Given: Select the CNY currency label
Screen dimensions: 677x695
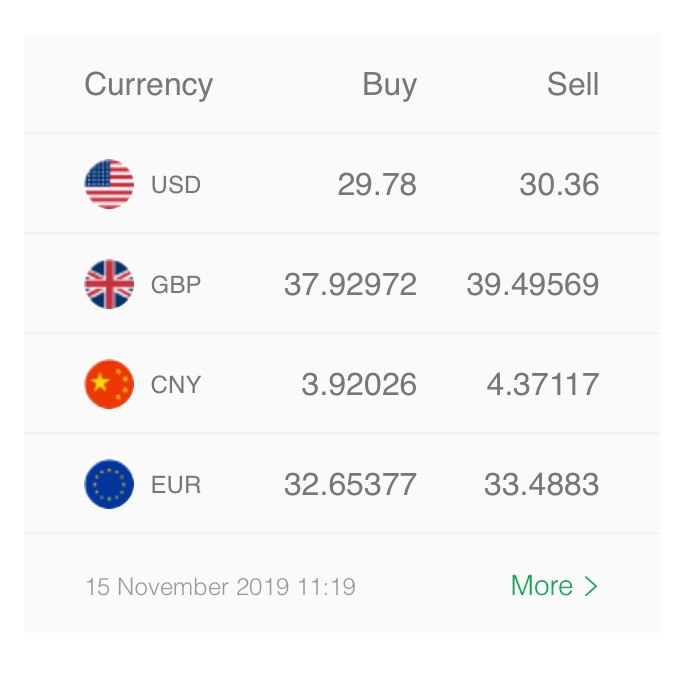Looking at the screenshot, I should click(x=176, y=384).
